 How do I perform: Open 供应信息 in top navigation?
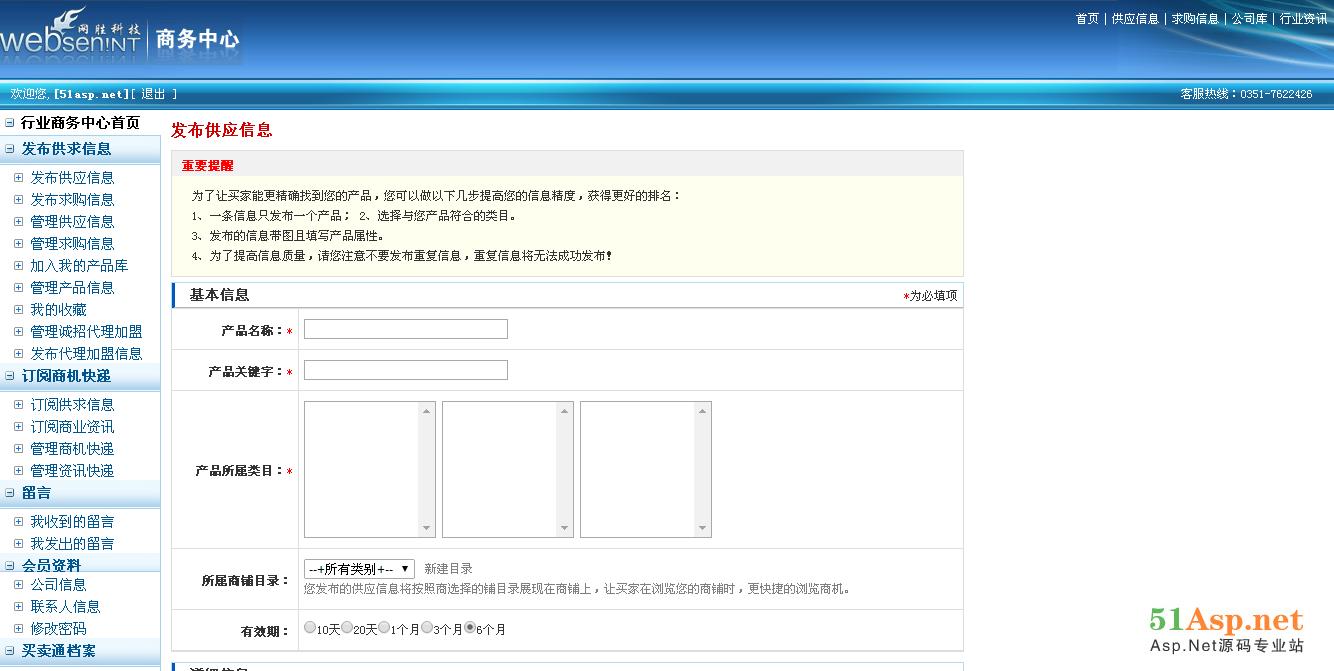[1135, 19]
